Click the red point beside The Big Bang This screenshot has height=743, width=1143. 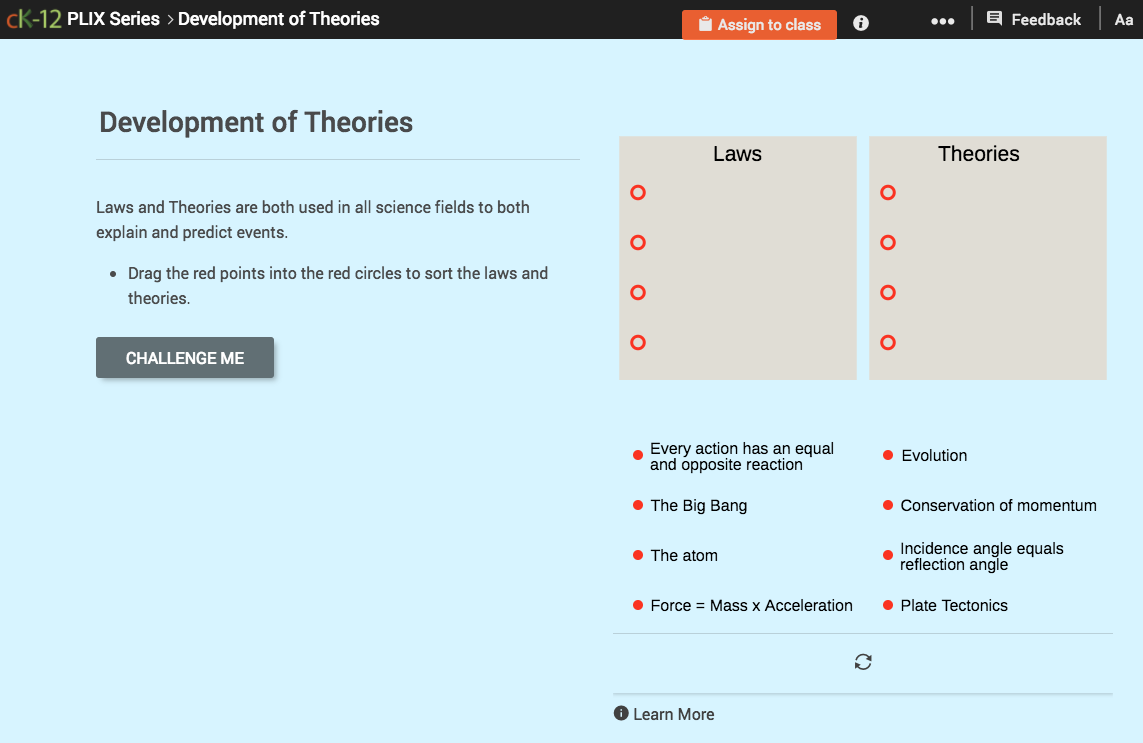click(637, 505)
